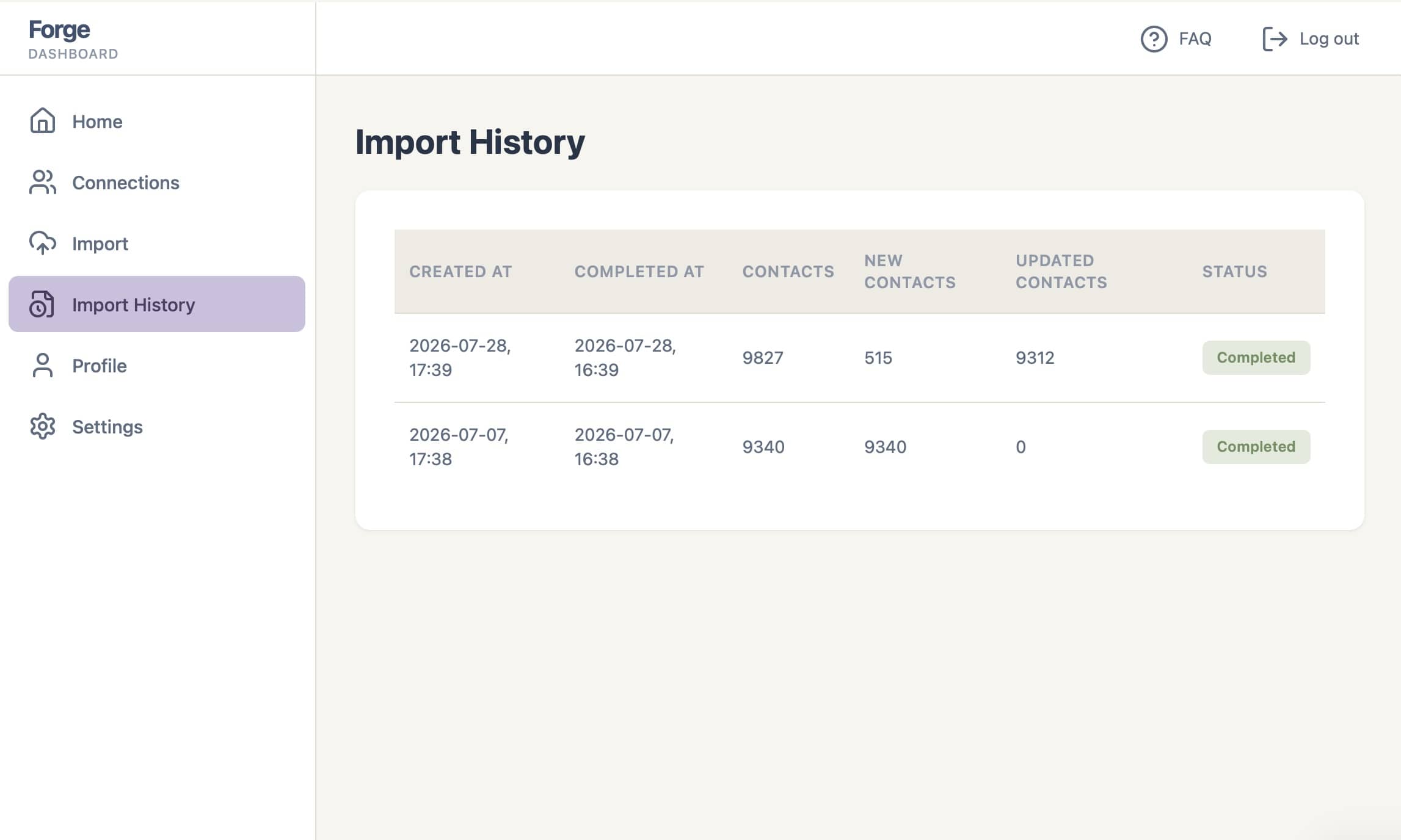Click DASHBOARD text under Forge logo
The width and height of the screenshot is (1401, 840).
[x=73, y=54]
